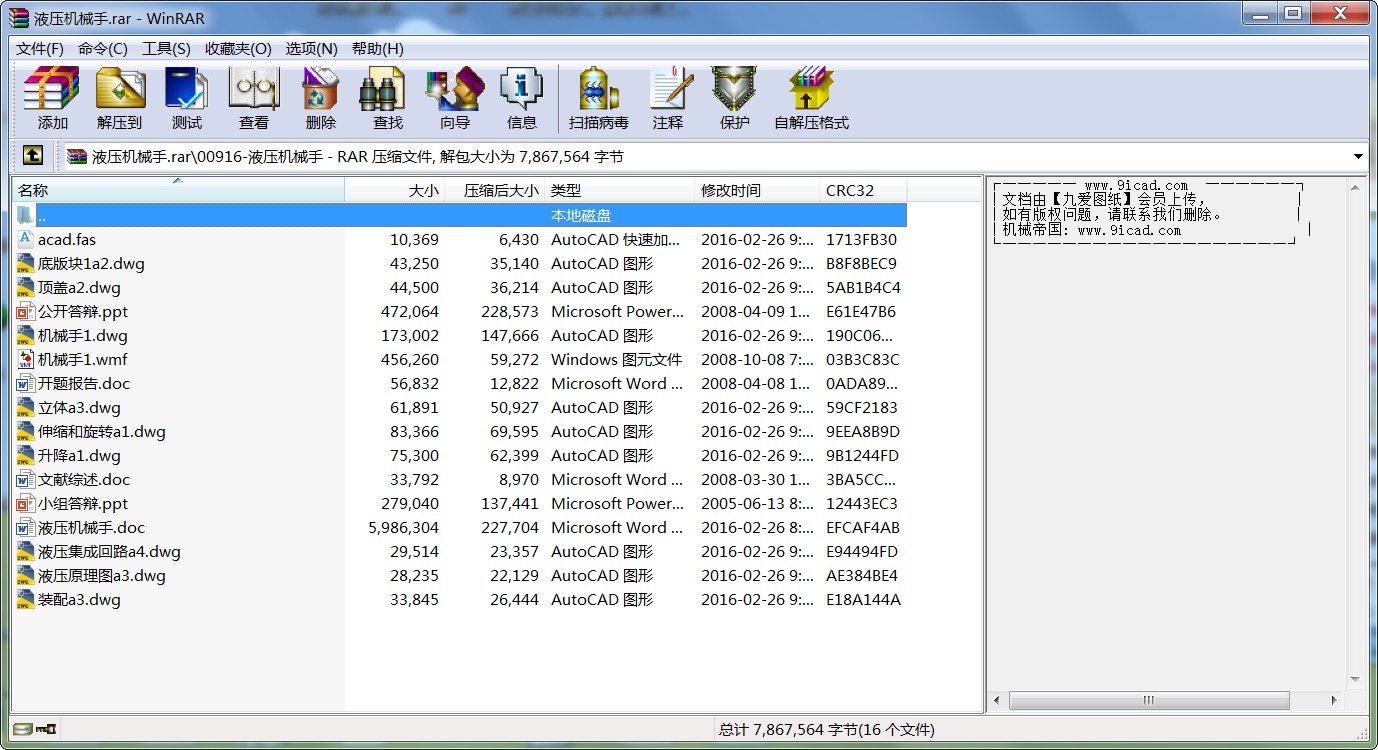
Task: Click the size value 5,986,304
Action: pyautogui.click(x=403, y=527)
